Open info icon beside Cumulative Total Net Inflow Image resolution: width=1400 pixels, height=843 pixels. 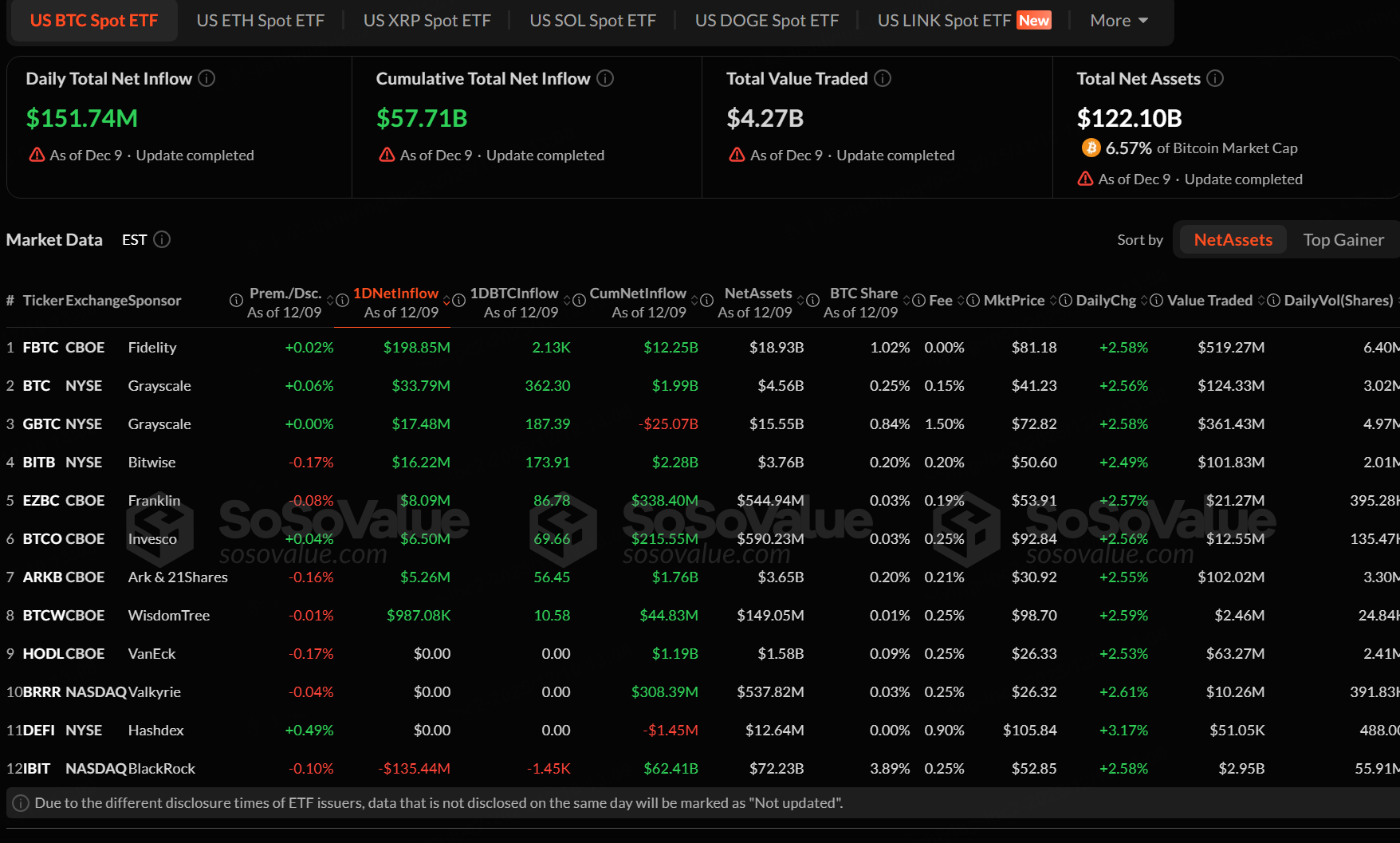(x=605, y=78)
